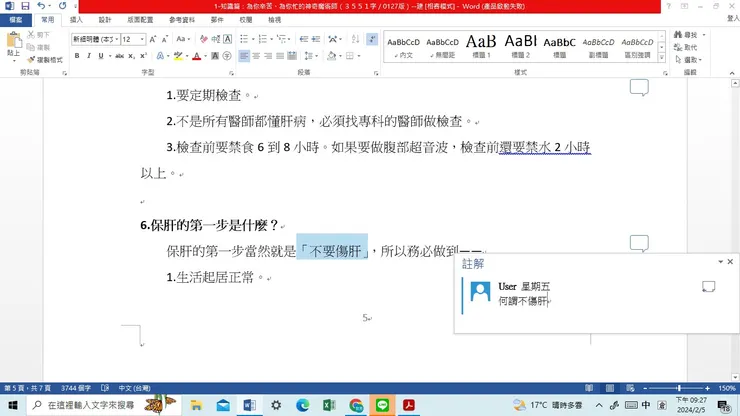Apply the 標題 2 heading style
Image resolution: width=740 pixels, height=416 pixels.
521,46
